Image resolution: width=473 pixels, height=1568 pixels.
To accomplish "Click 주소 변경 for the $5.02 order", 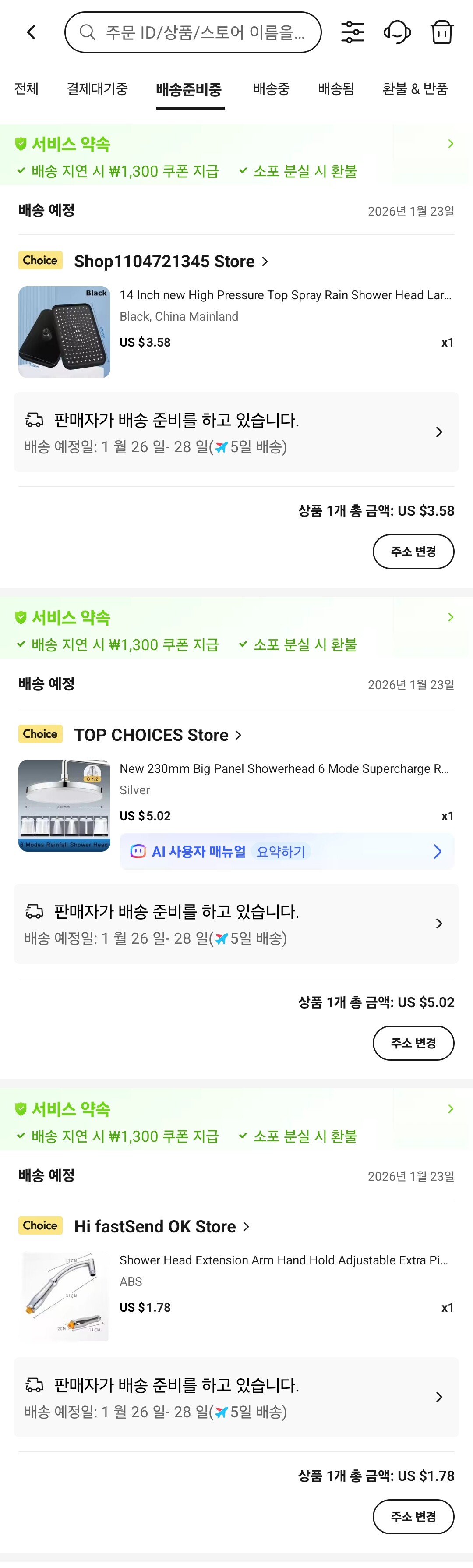I will click(x=413, y=1043).
